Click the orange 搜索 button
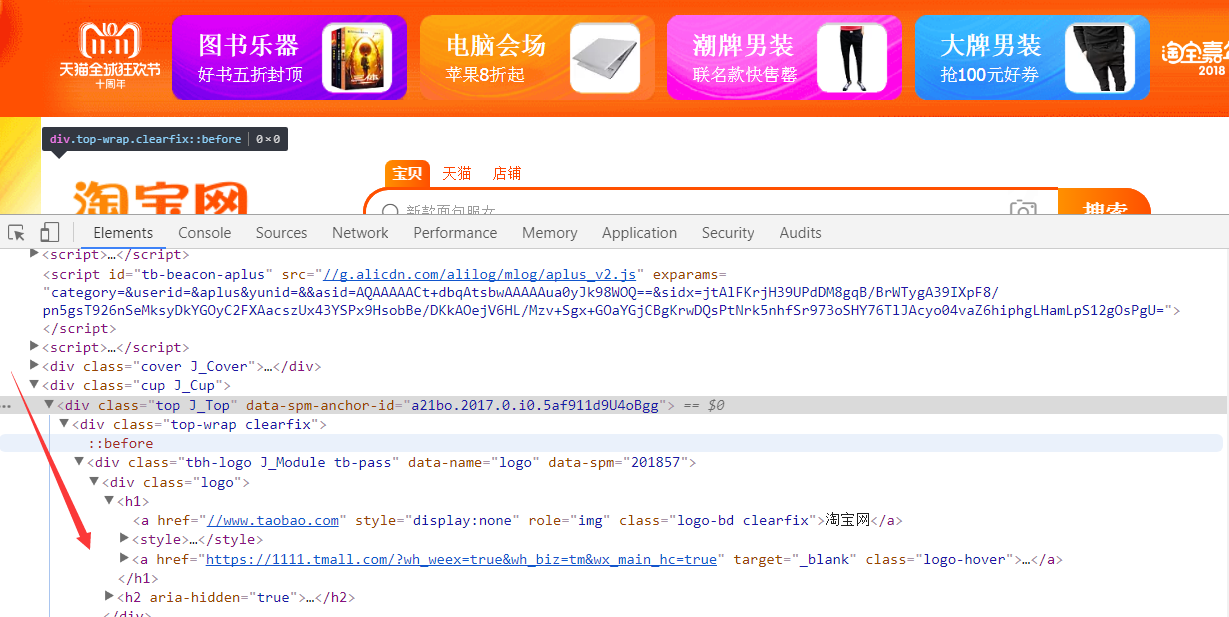Image resolution: width=1229 pixels, height=617 pixels. click(x=1105, y=203)
